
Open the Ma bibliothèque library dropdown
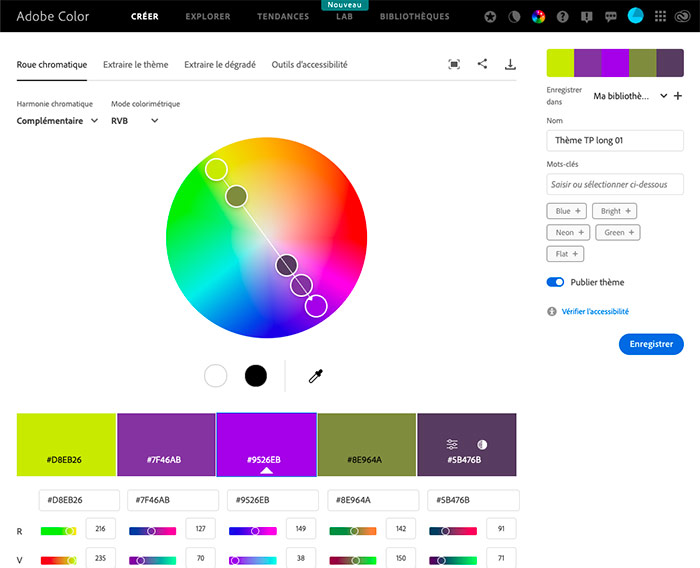tap(629, 96)
